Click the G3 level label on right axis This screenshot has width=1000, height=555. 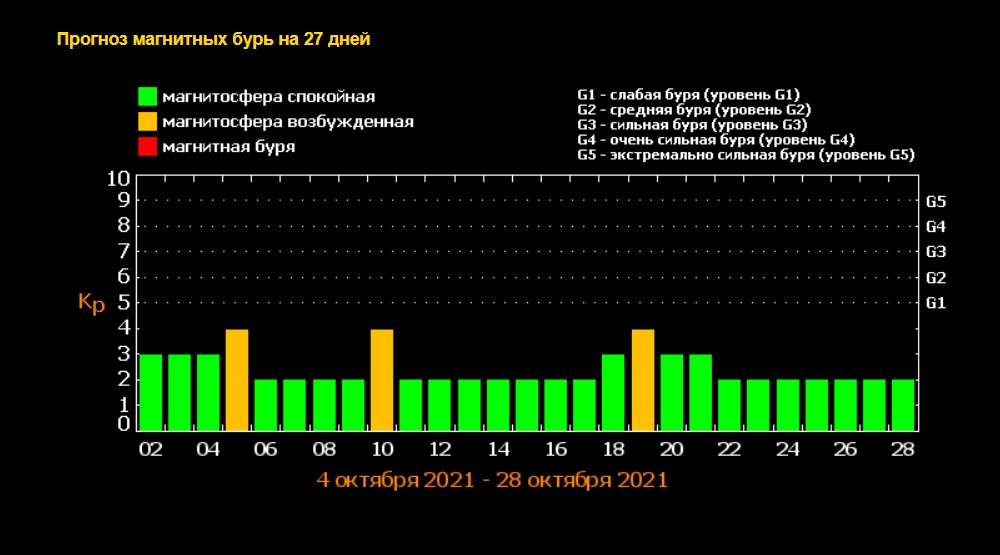pos(936,252)
